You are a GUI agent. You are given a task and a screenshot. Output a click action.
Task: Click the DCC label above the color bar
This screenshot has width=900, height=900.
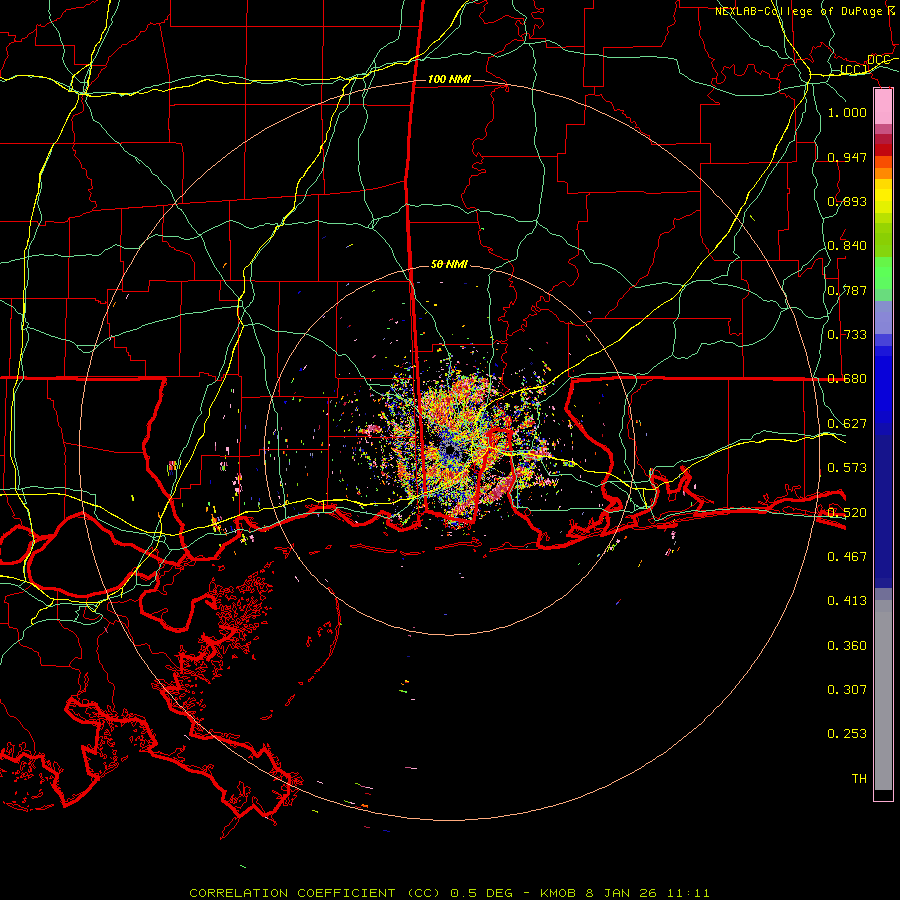(x=879, y=60)
